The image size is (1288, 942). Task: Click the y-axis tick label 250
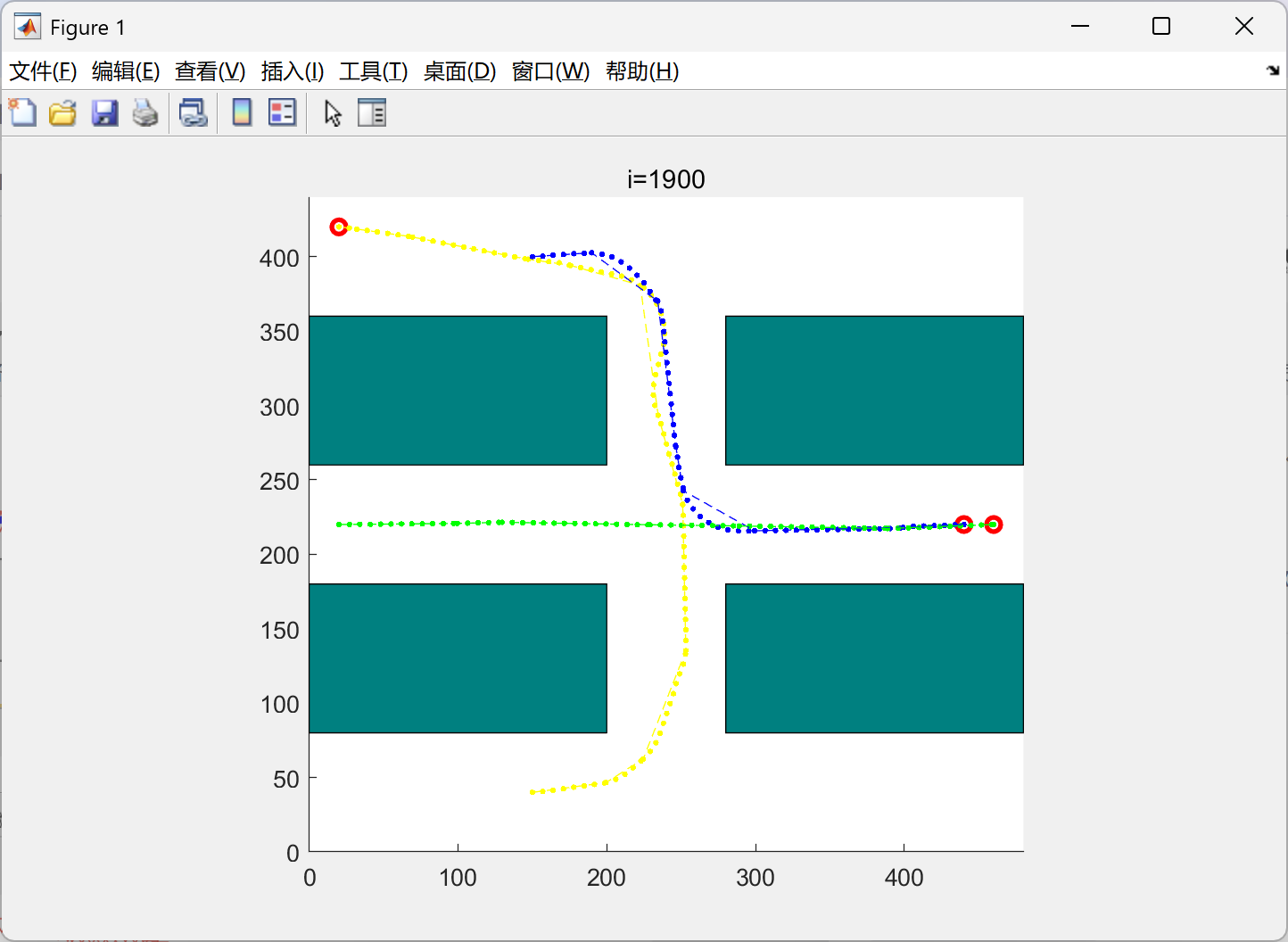click(x=279, y=482)
